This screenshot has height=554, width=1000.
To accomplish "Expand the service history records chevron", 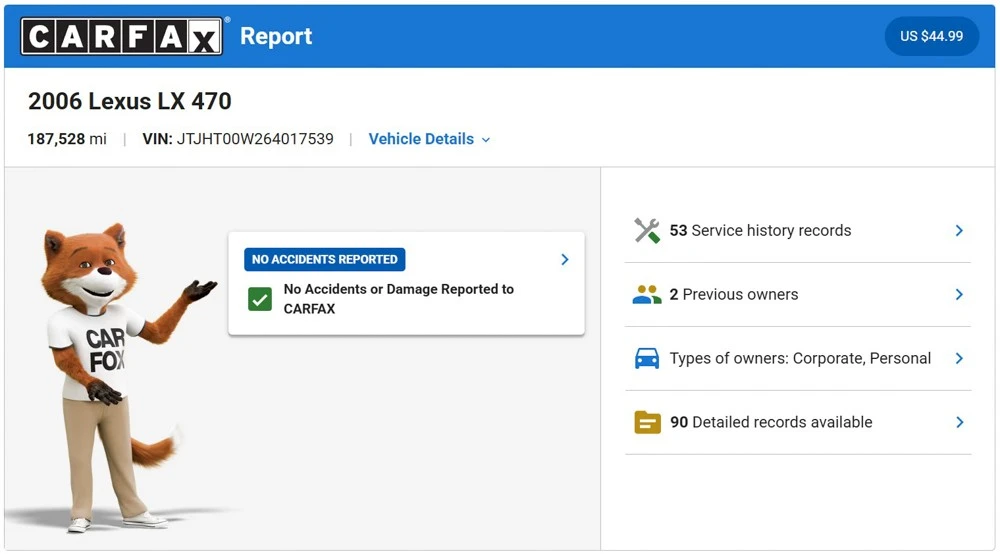I will (959, 231).
